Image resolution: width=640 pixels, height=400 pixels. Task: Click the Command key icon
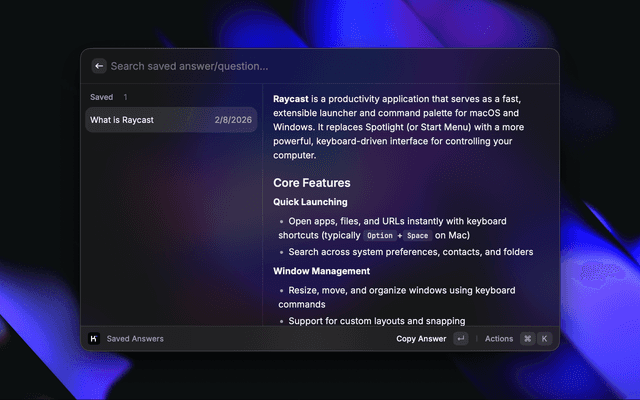[528, 339]
